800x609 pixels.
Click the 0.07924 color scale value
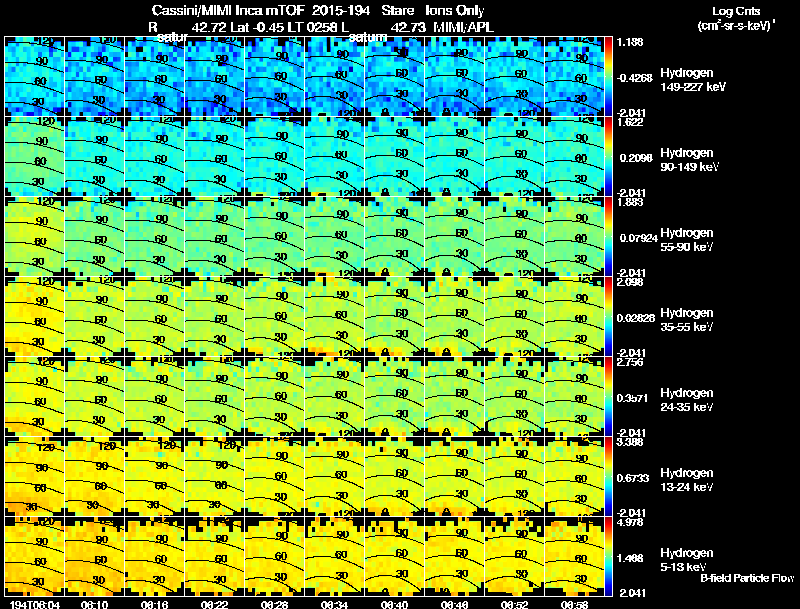click(638, 238)
